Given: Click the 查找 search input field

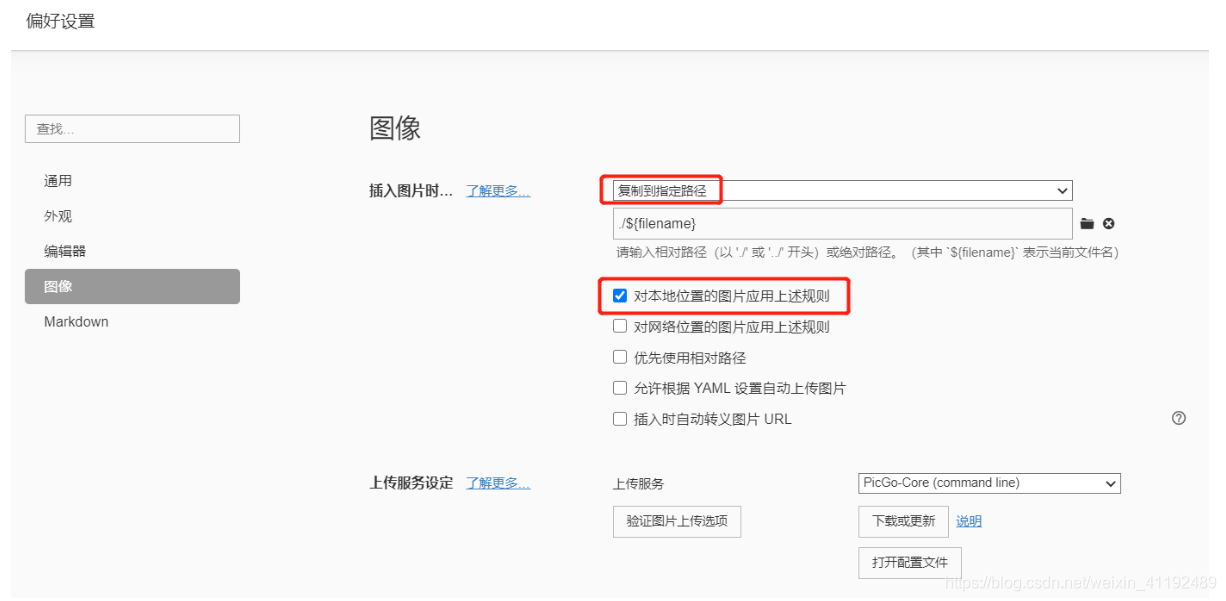Looking at the screenshot, I should (132, 128).
